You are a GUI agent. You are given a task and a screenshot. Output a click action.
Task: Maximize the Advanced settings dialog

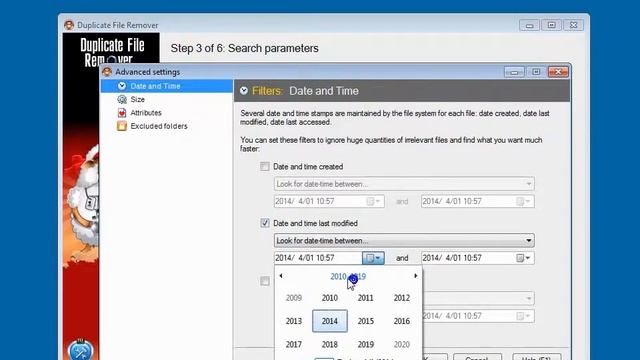point(536,72)
